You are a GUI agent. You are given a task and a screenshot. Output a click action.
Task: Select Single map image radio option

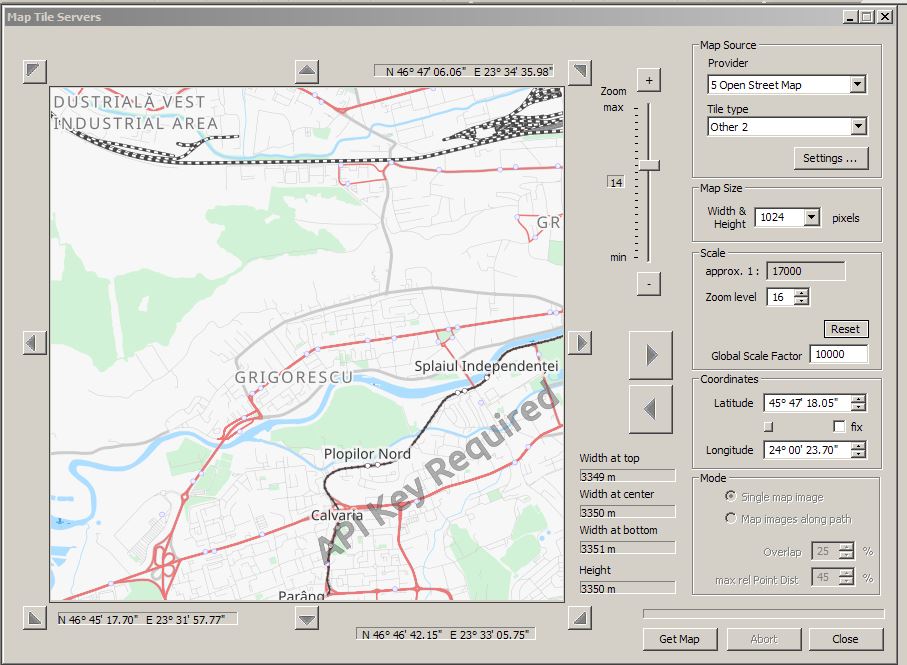click(731, 496)
